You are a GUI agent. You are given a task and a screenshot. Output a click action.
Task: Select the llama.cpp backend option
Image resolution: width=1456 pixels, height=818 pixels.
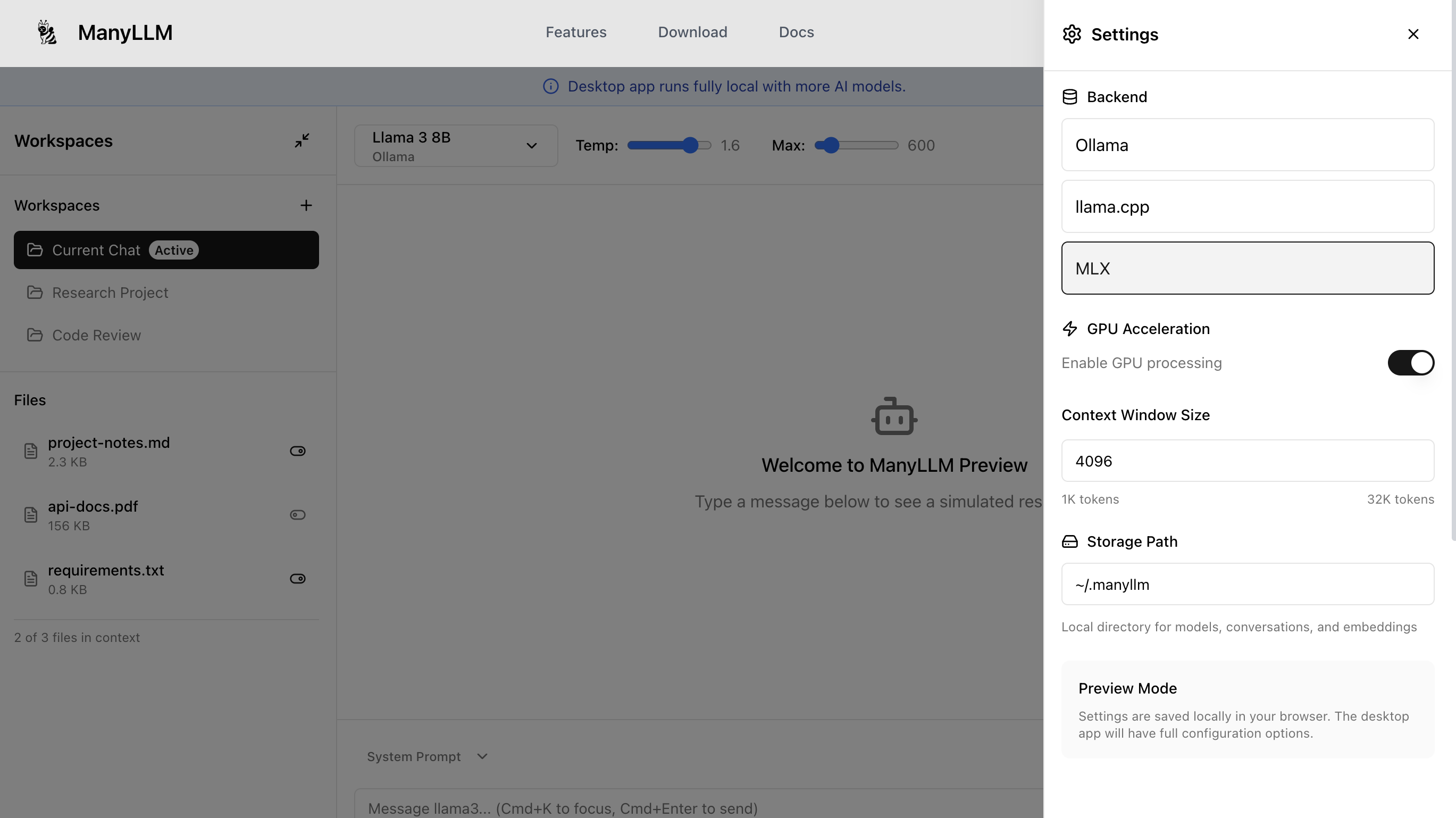point(1247,206)
